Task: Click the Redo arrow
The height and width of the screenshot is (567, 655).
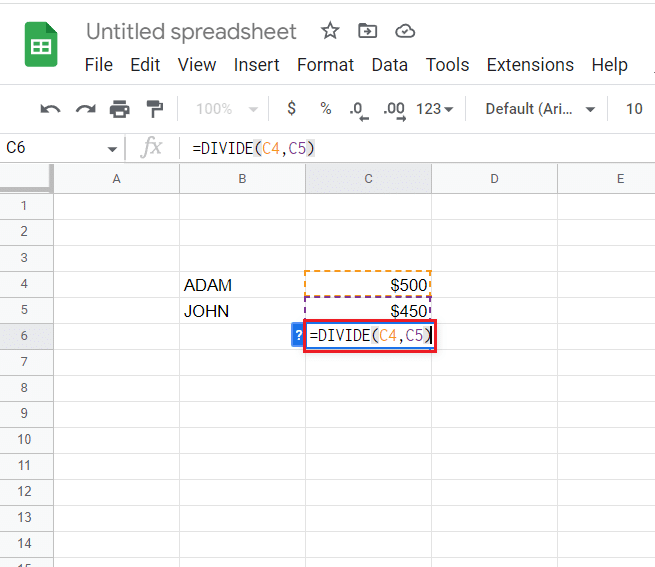Action: (x=85, y=109)
